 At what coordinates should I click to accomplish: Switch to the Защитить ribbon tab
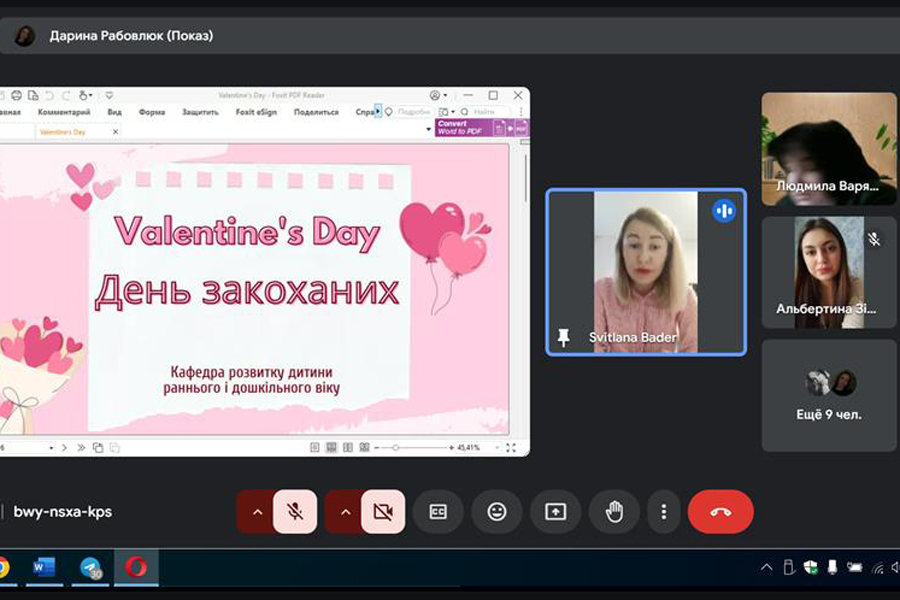tap(200, 112)
